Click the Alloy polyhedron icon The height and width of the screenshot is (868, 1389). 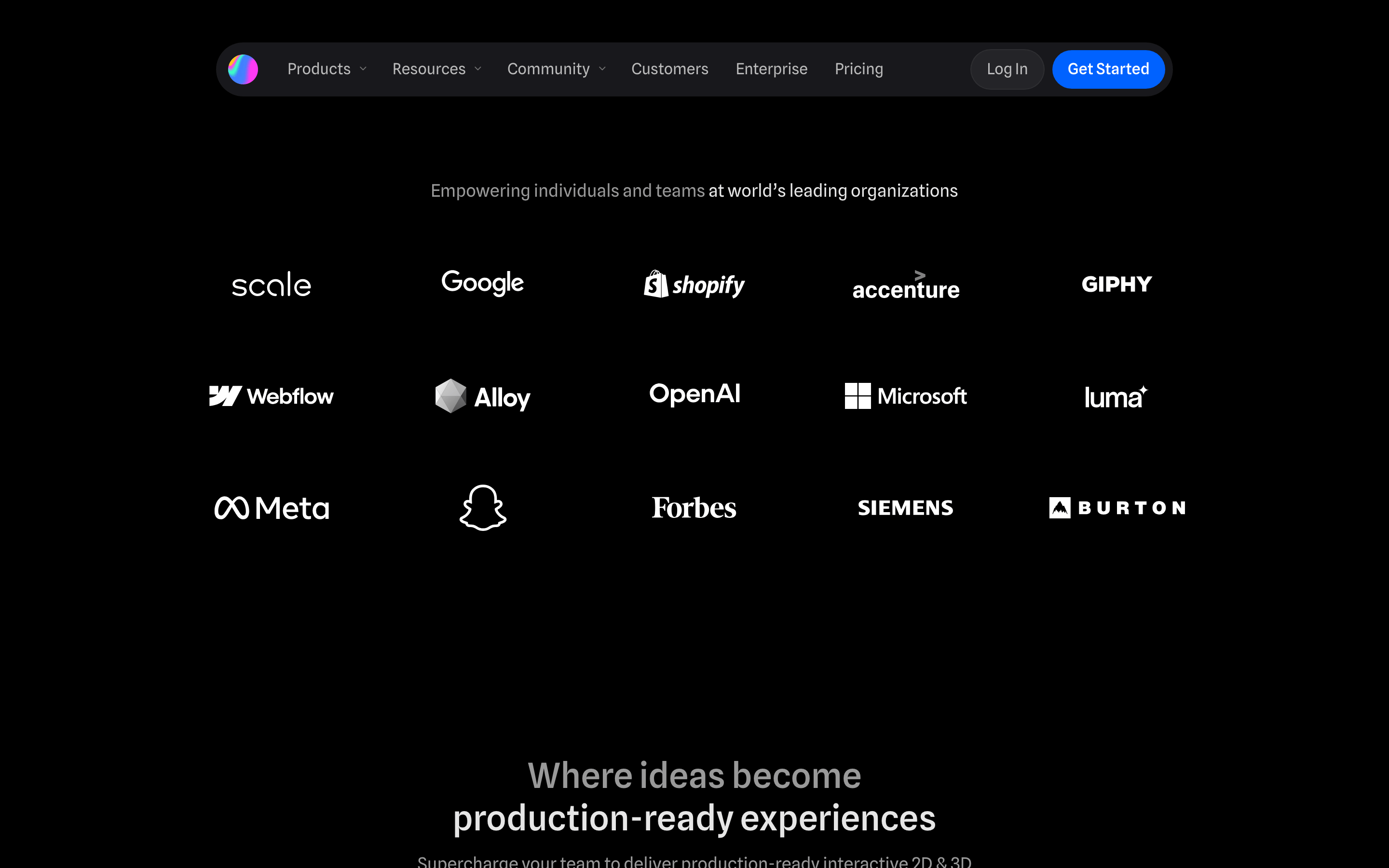tap(450, 396)
